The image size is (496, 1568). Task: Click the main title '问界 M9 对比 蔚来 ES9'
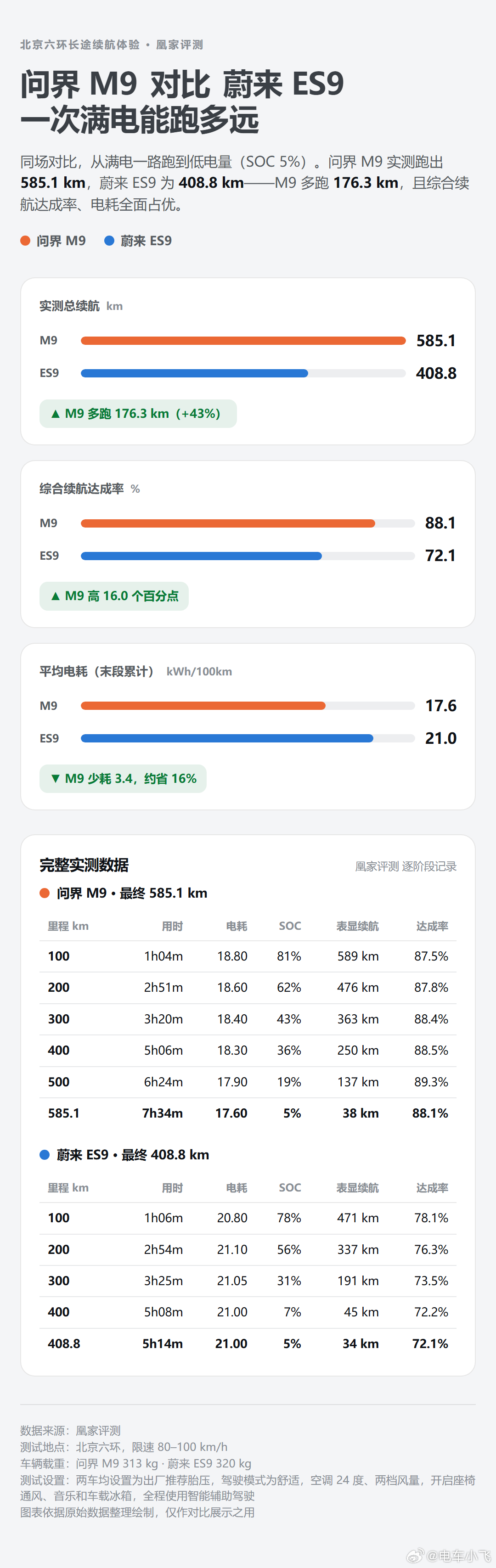point(182,84)
